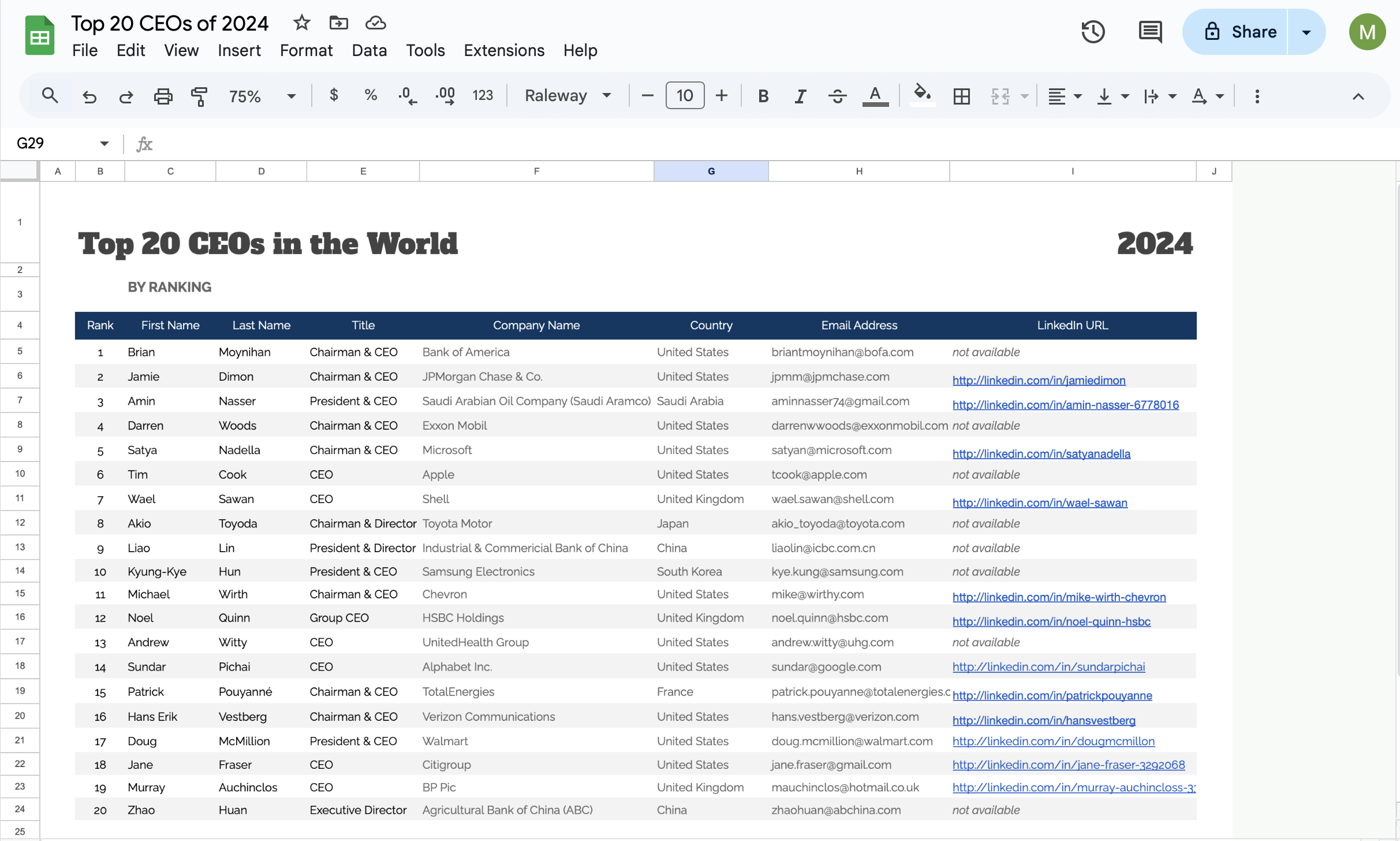Screen dimensions: 1400x841
Task: Open Jamie Dimon's LinkedIn link
Action: (x=1039, y=380)
